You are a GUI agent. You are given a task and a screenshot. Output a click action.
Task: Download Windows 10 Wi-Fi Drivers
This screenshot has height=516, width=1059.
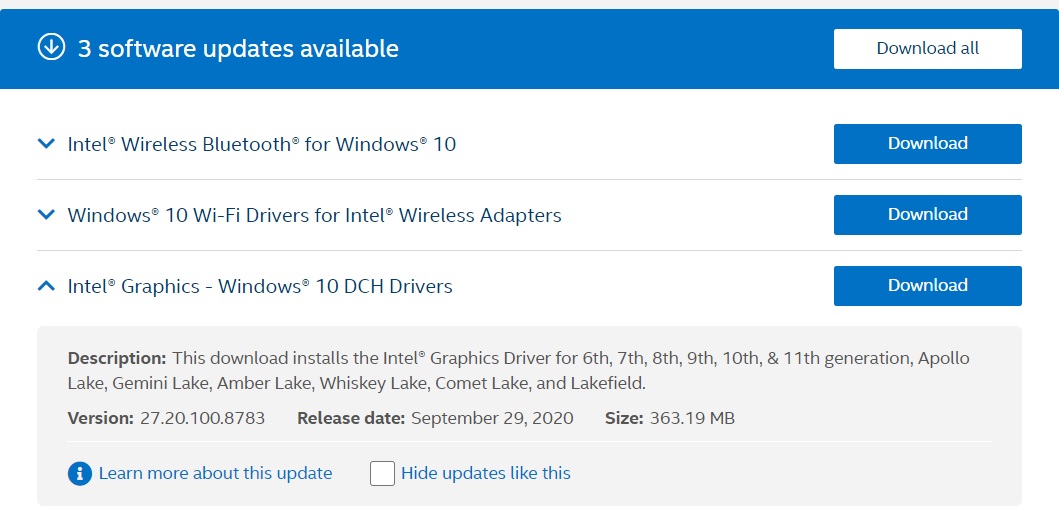pyautogui.click(x=927, y=215)
